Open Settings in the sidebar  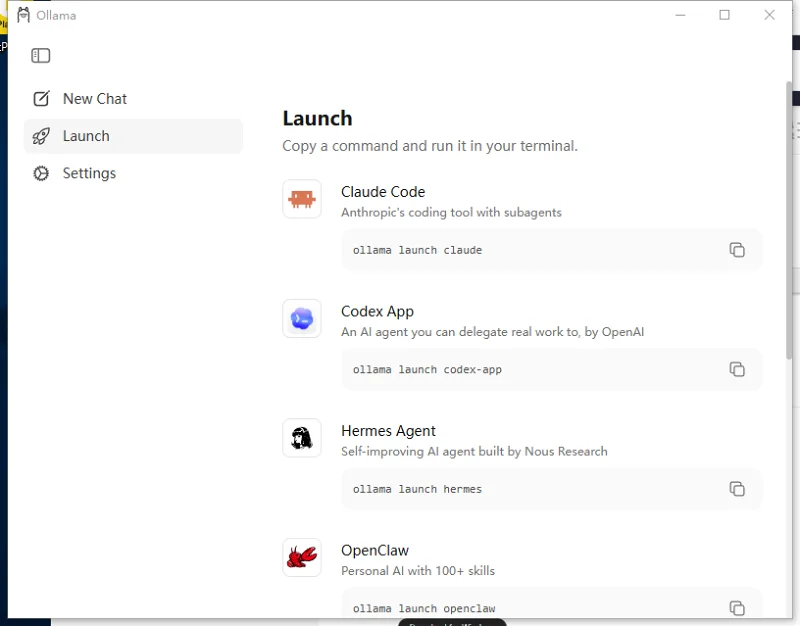point(133,173)
